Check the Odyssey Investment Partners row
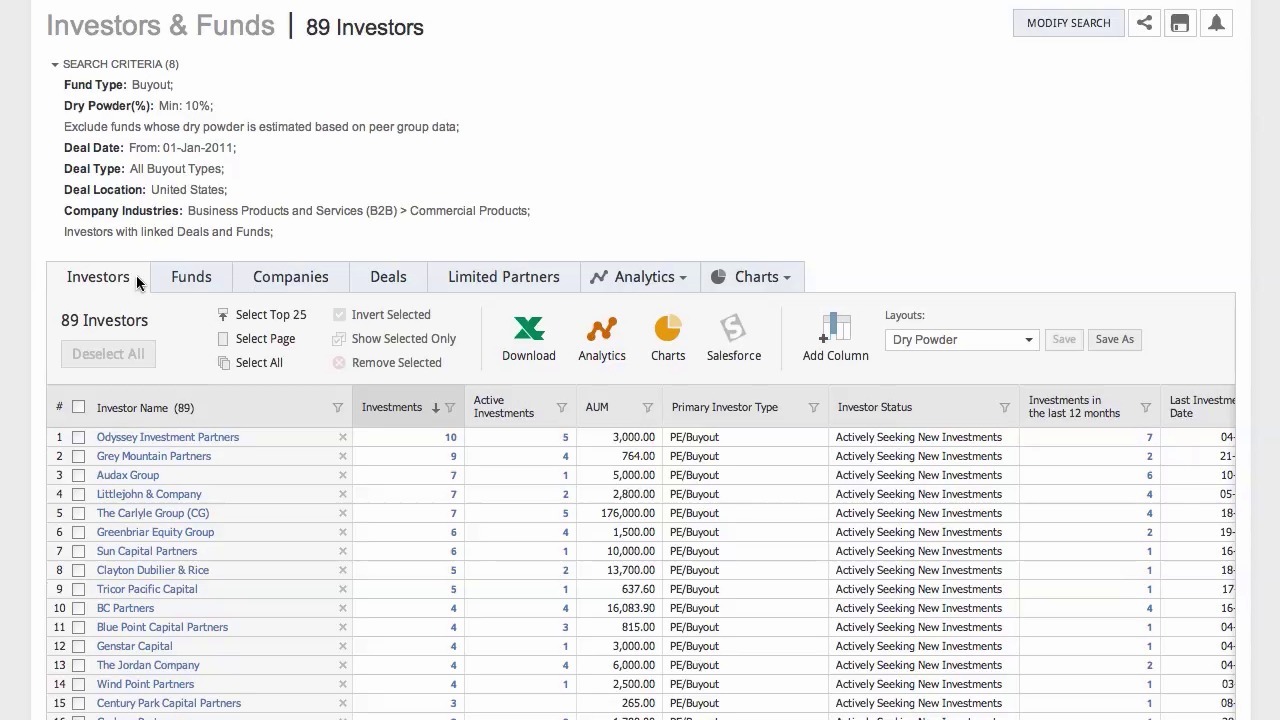 [x=78, y=437]
